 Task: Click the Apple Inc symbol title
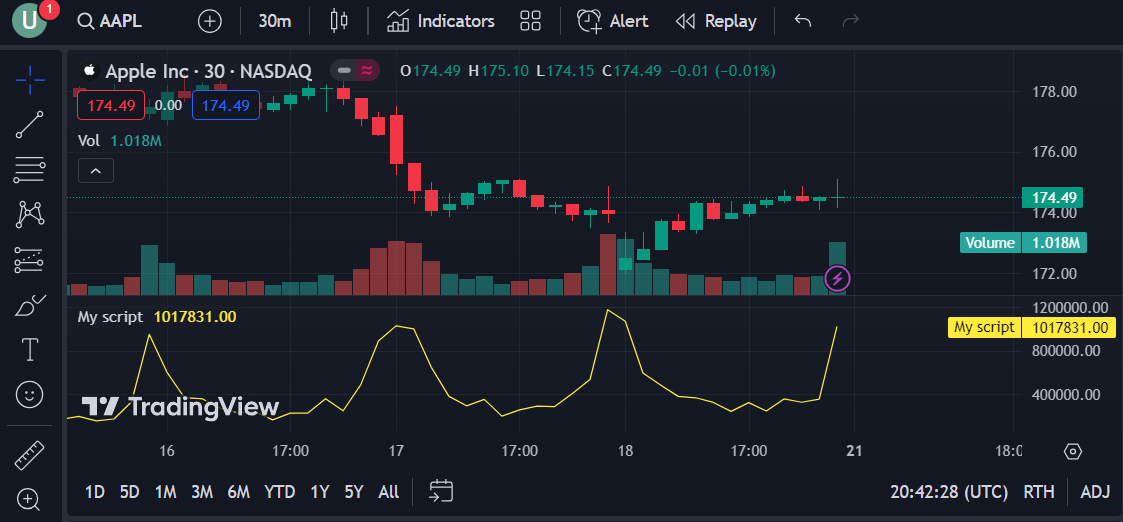click(x=208, y=70)
